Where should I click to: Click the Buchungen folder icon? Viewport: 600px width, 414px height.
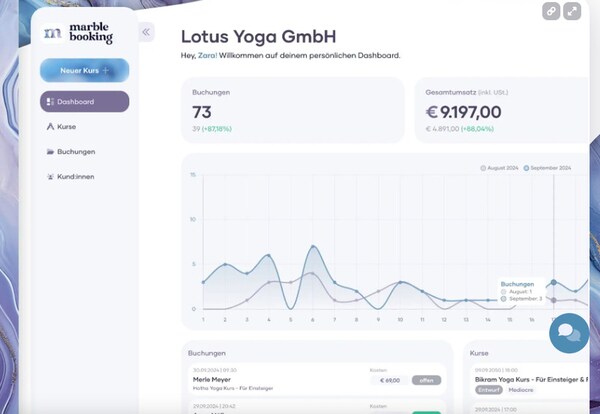50,152
